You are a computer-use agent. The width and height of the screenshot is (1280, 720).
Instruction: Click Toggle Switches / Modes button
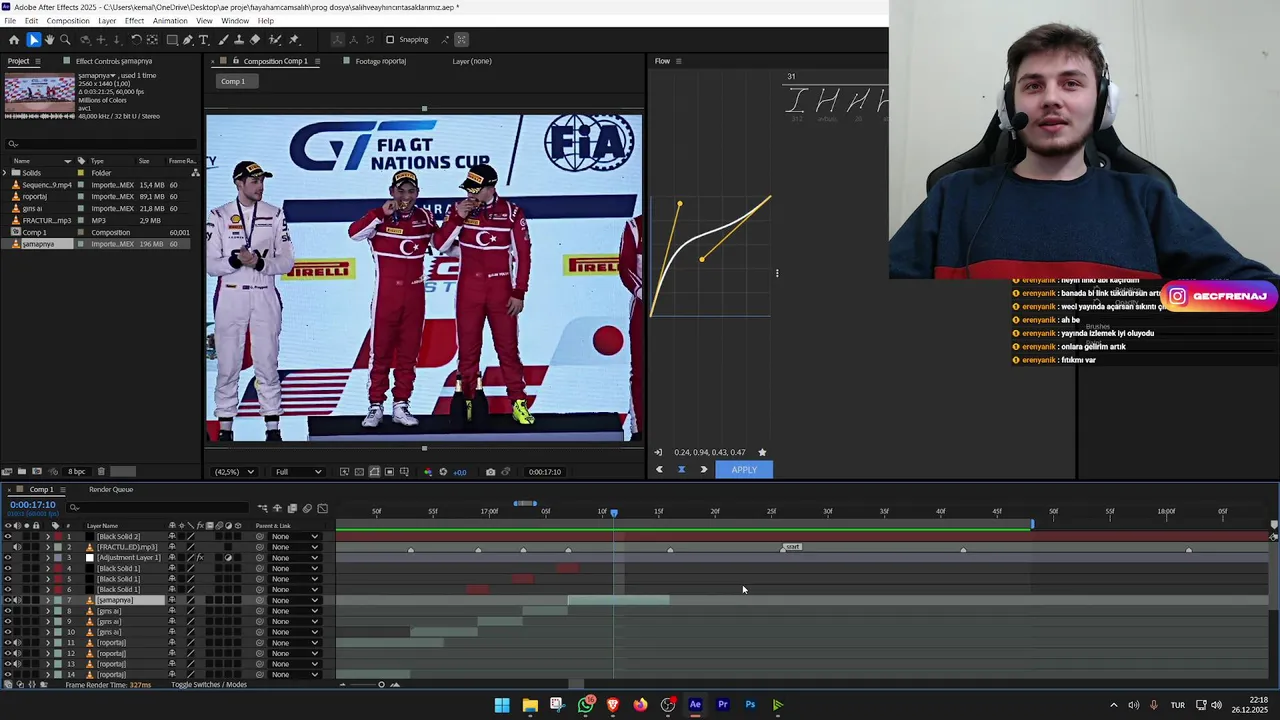click(209, 685)
